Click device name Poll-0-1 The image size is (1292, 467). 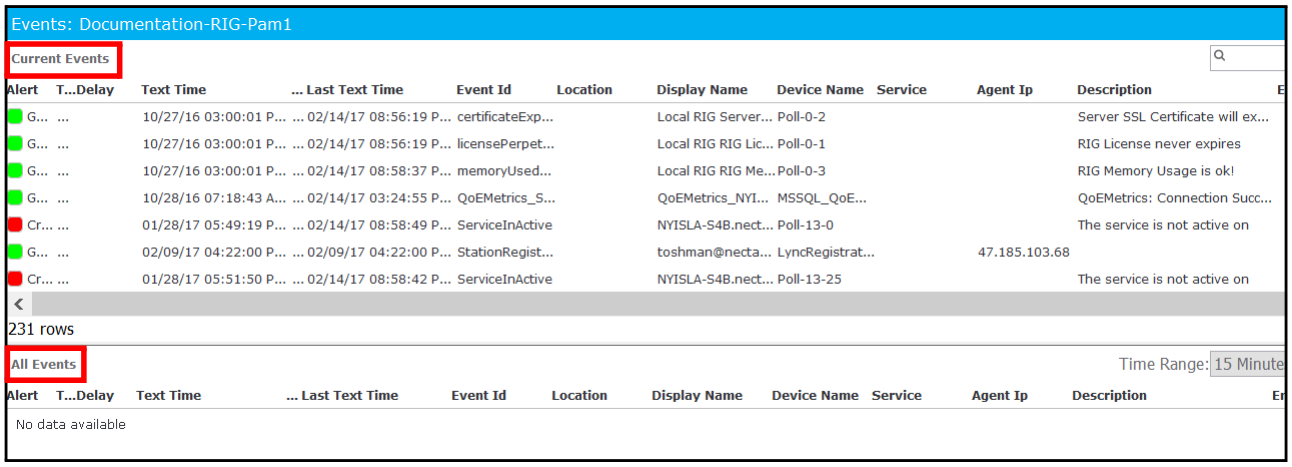(x=801, y=144)
